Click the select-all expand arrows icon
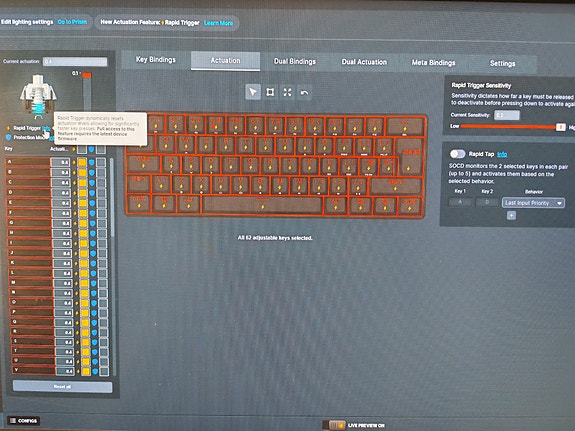 tap(288, 92)
